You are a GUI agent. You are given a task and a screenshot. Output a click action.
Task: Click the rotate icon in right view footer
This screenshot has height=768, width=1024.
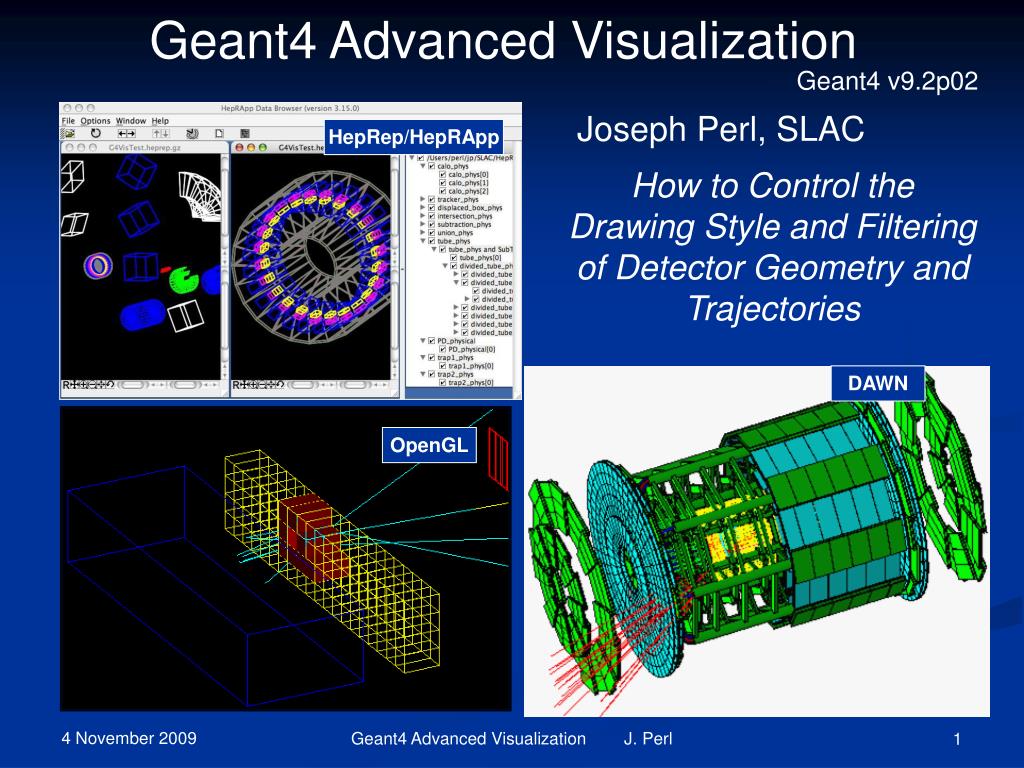coord(280,385)
